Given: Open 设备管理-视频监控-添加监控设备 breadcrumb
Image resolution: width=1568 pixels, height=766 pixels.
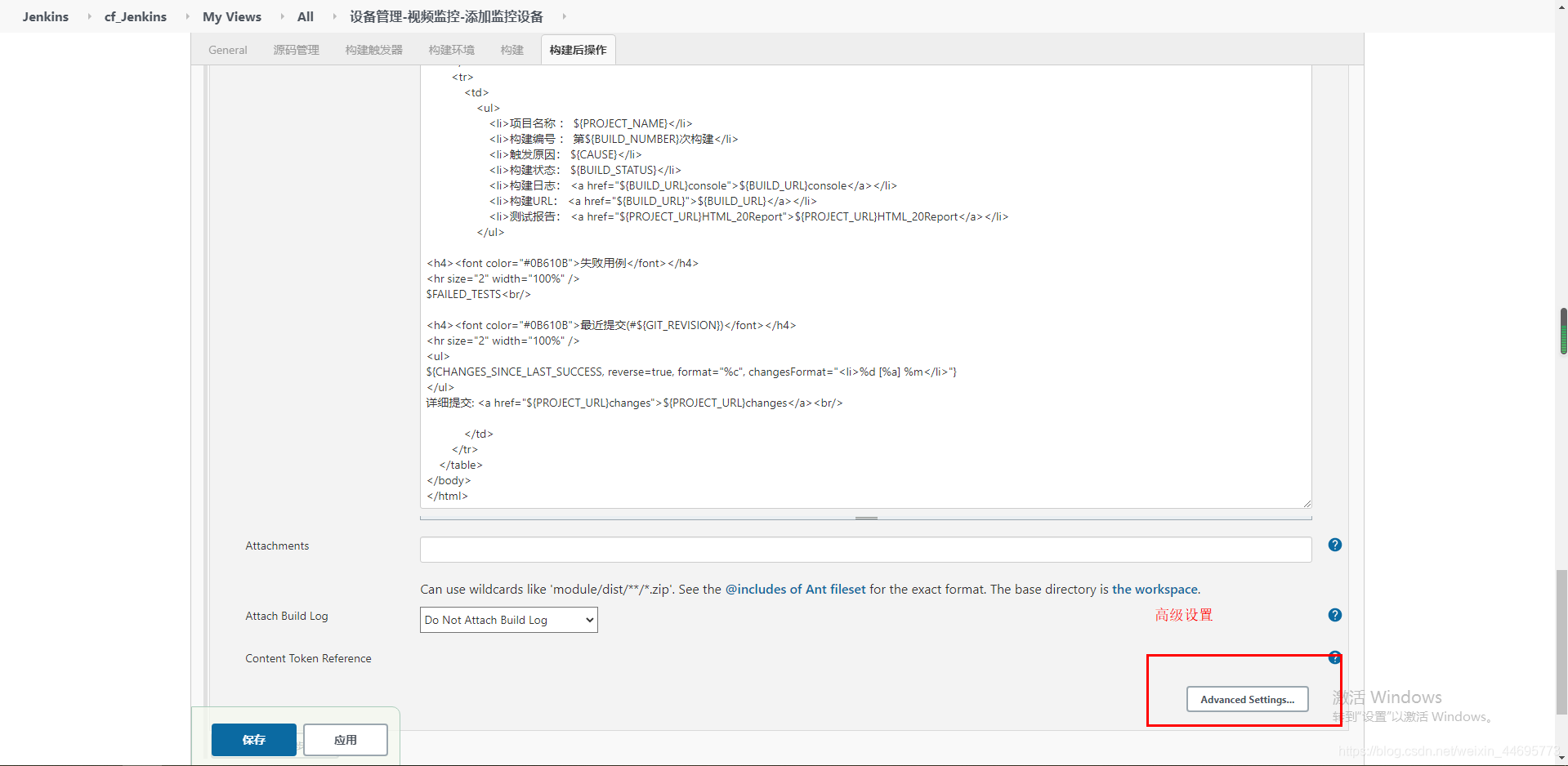Looking at the screenshot, I should [446, 16].
